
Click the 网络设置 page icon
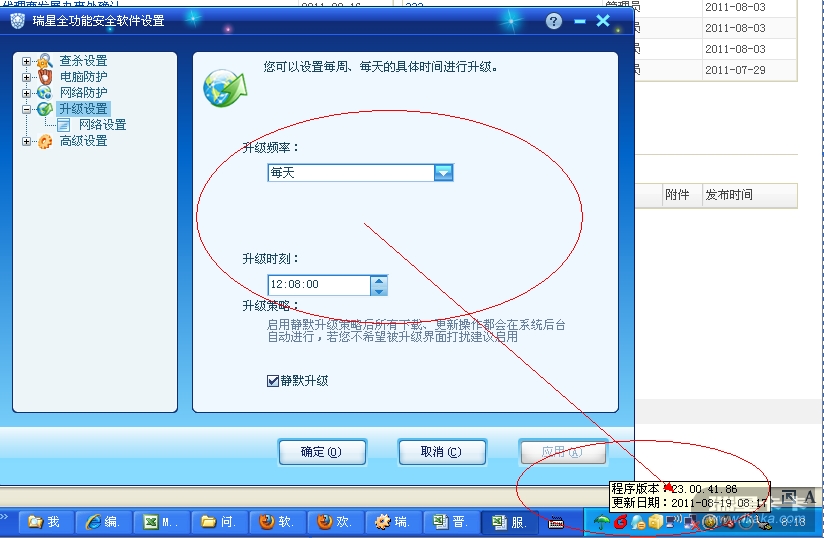tap(64, 125)
